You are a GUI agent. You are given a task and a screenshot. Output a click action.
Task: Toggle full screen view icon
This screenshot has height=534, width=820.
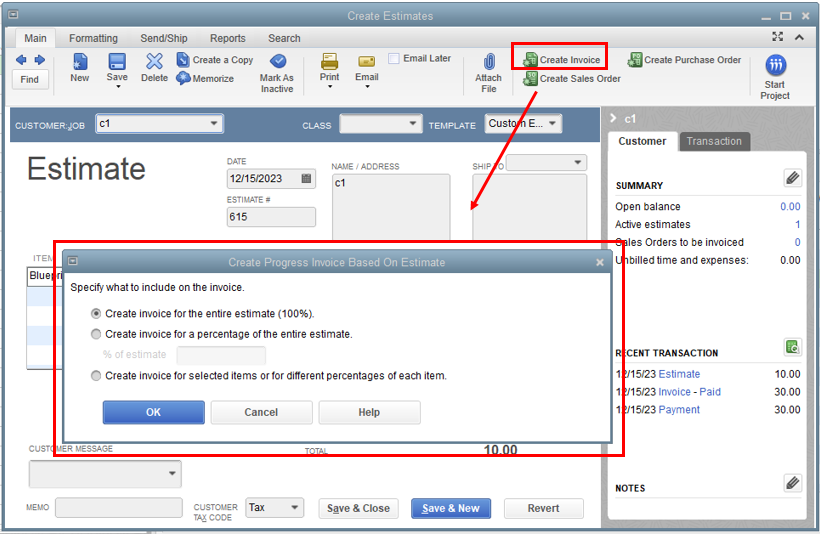pyautogui.click(x=778, y=37)
